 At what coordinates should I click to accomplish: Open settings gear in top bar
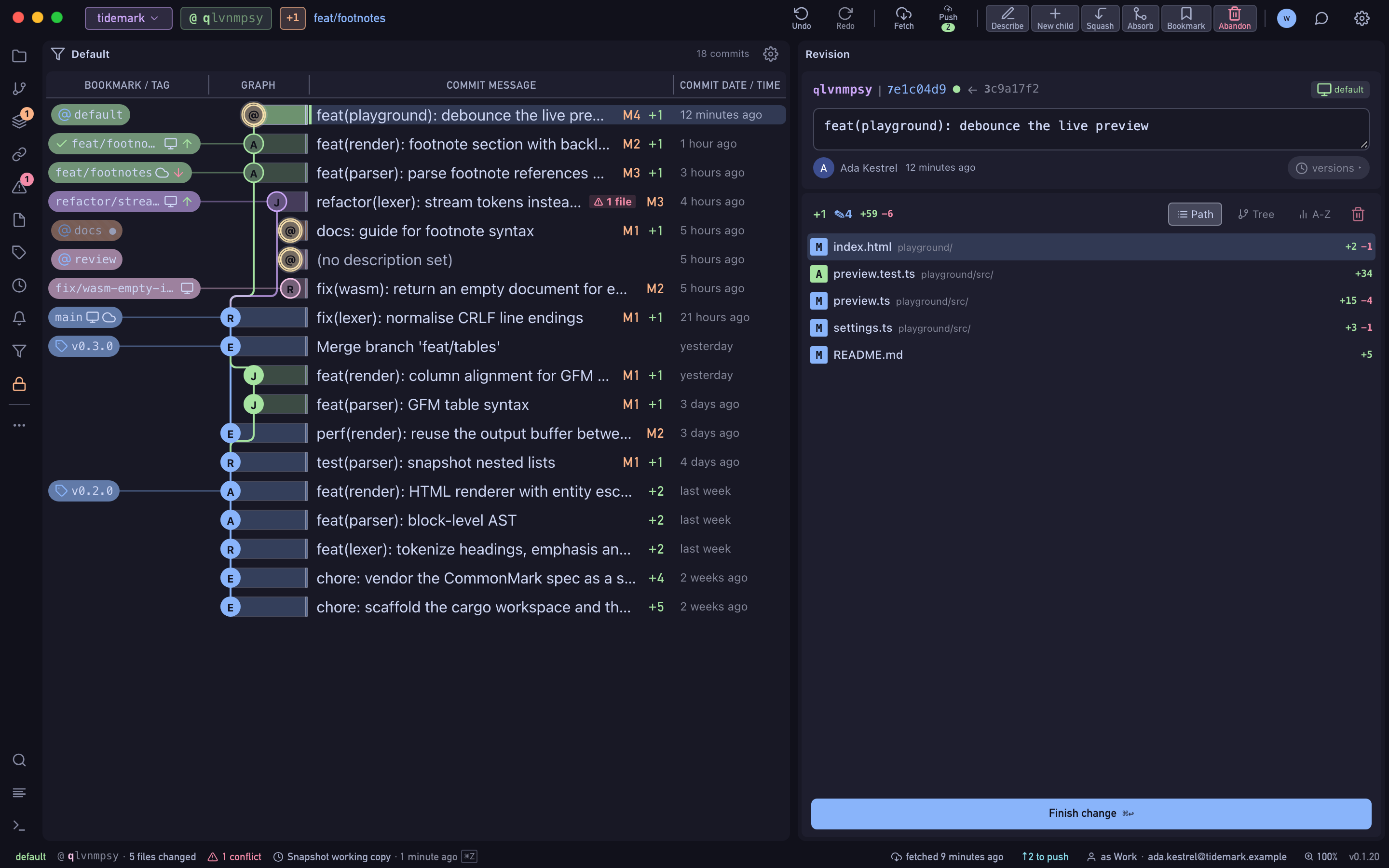click(1362, 18)
